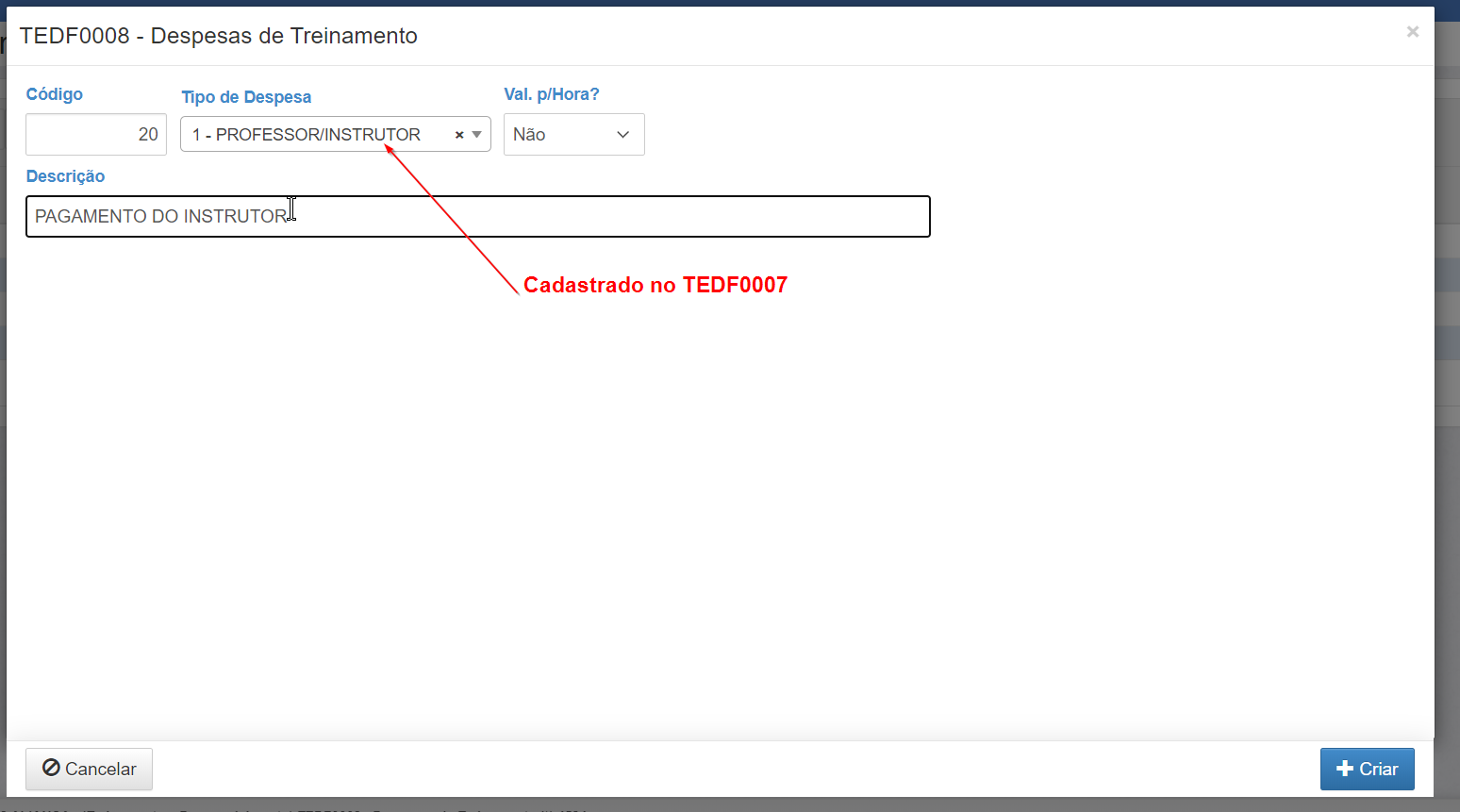
Task: Clear the PROFESSOR/INSTRUTOR selection with the x
Action: tap(459, 135)
